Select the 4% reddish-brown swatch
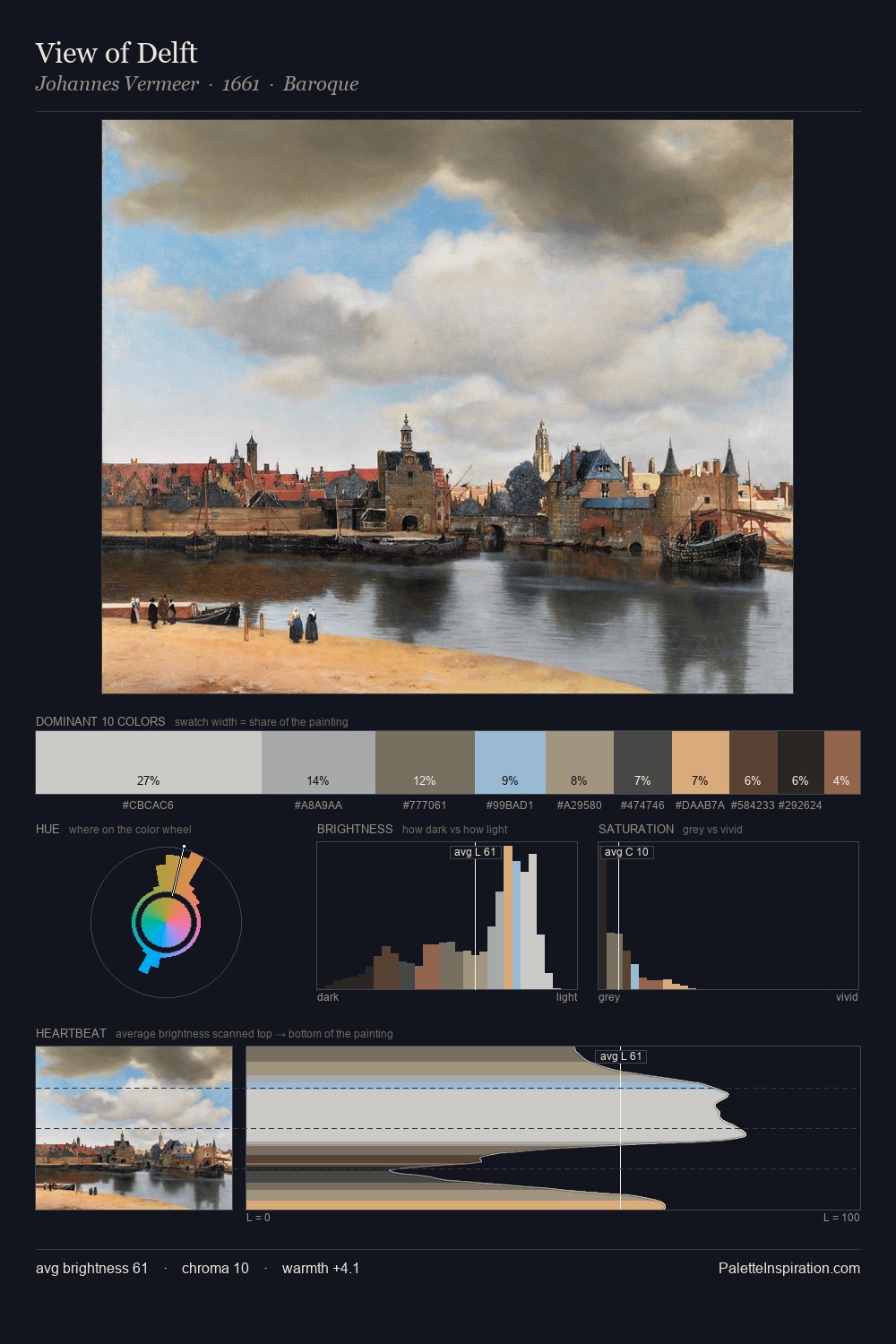 [842, 762]
